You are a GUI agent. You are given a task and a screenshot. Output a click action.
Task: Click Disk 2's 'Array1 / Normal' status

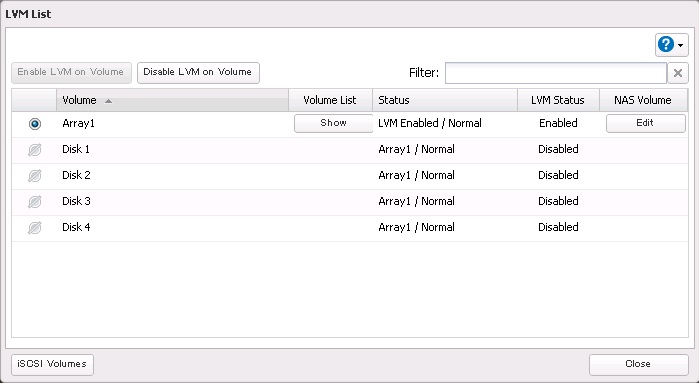pyautogui.click(x=416, y=175)
